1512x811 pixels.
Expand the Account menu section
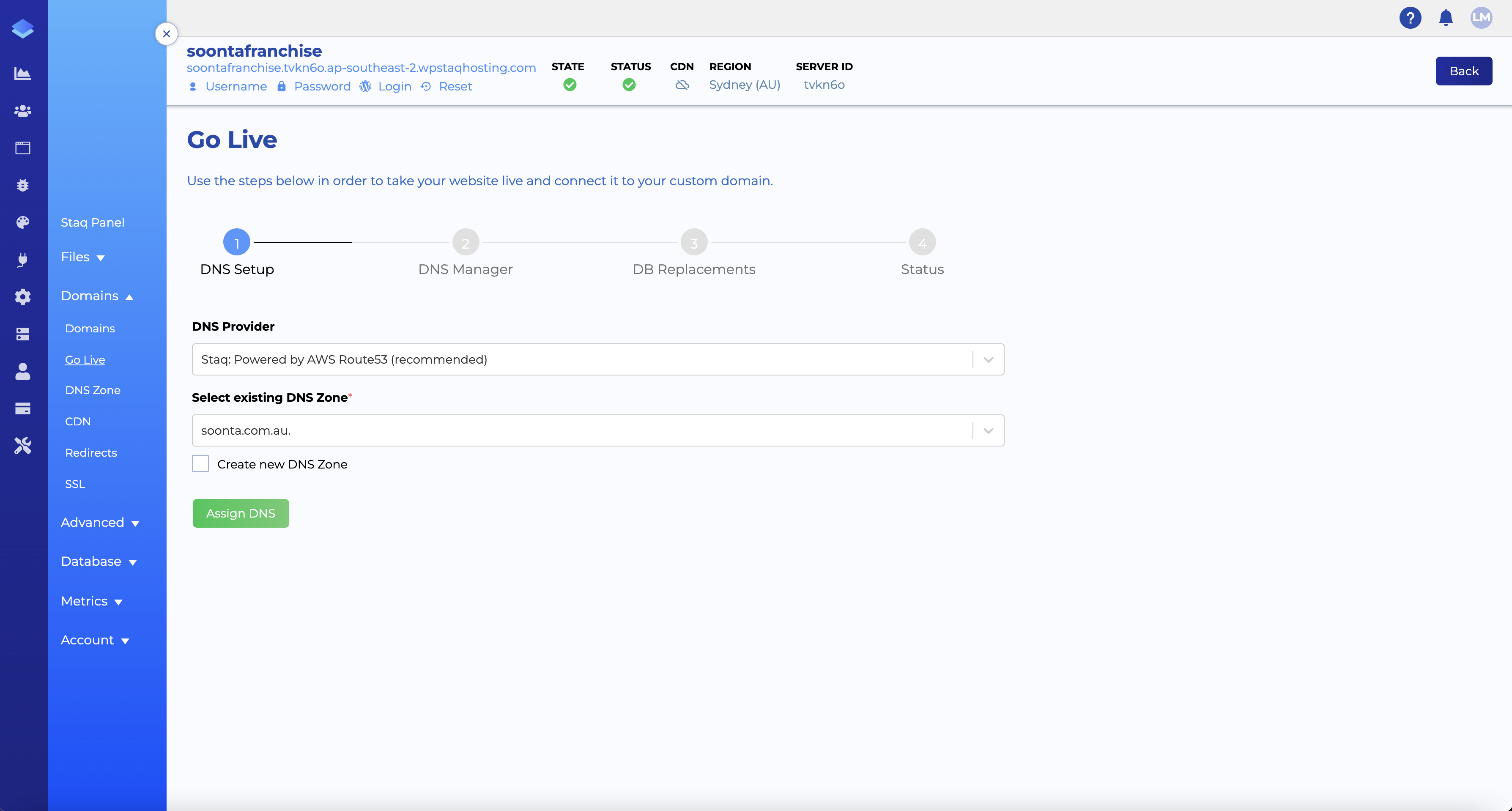(x=95, y=640)
